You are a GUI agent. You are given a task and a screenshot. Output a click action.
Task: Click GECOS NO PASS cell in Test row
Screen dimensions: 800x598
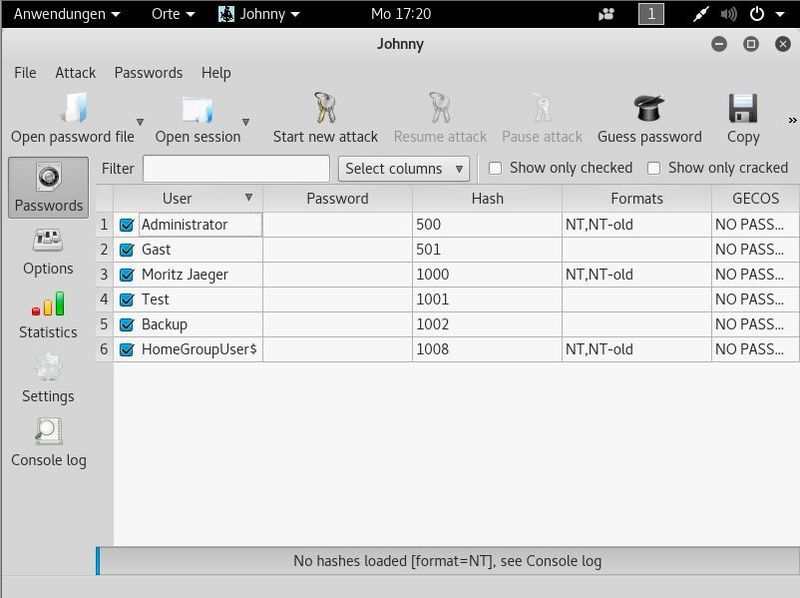click(756, 300)
